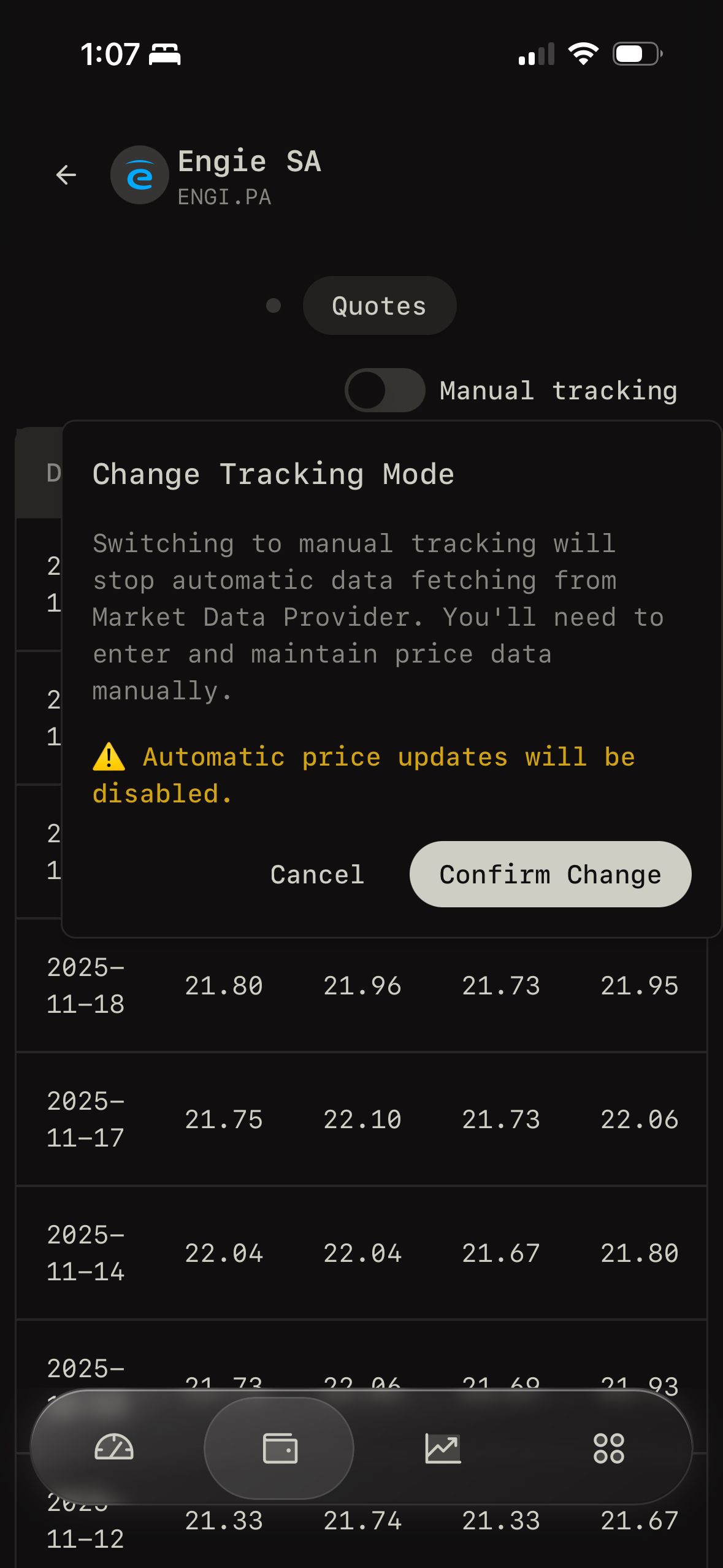Tap the ENGI.PA ticker label

(224, 198)
